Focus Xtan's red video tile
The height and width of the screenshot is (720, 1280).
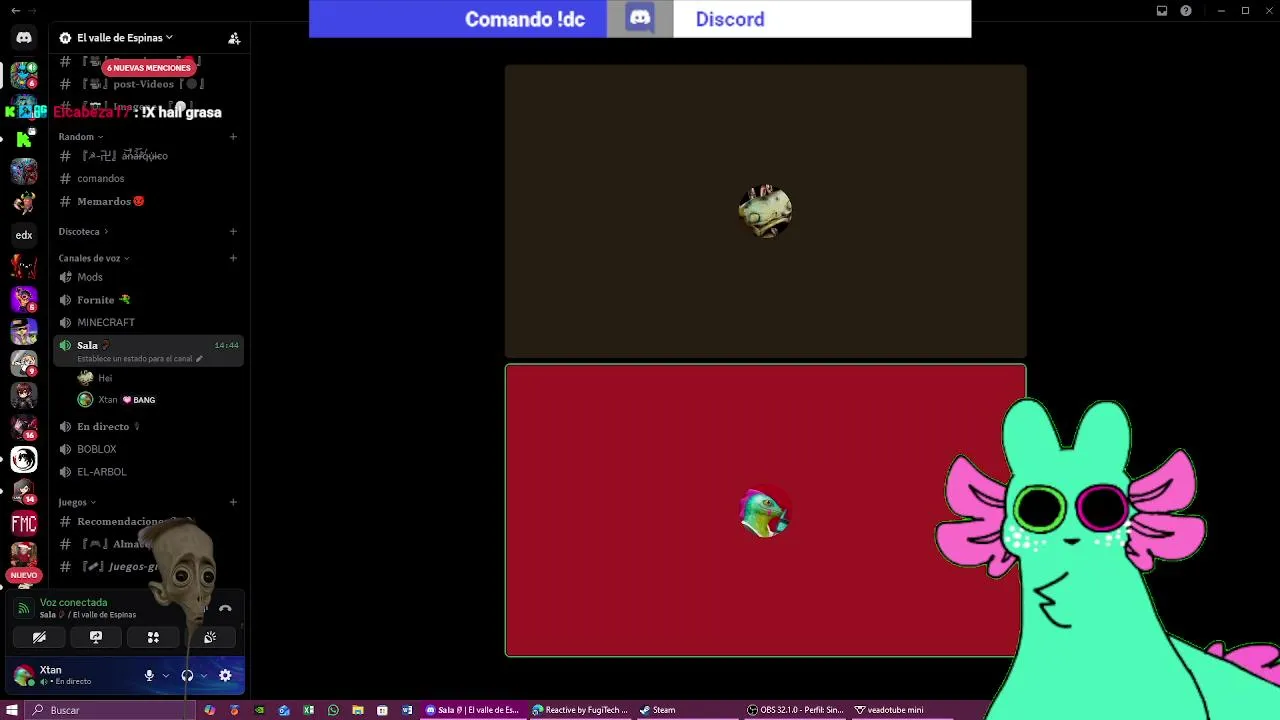coord(765,510)
